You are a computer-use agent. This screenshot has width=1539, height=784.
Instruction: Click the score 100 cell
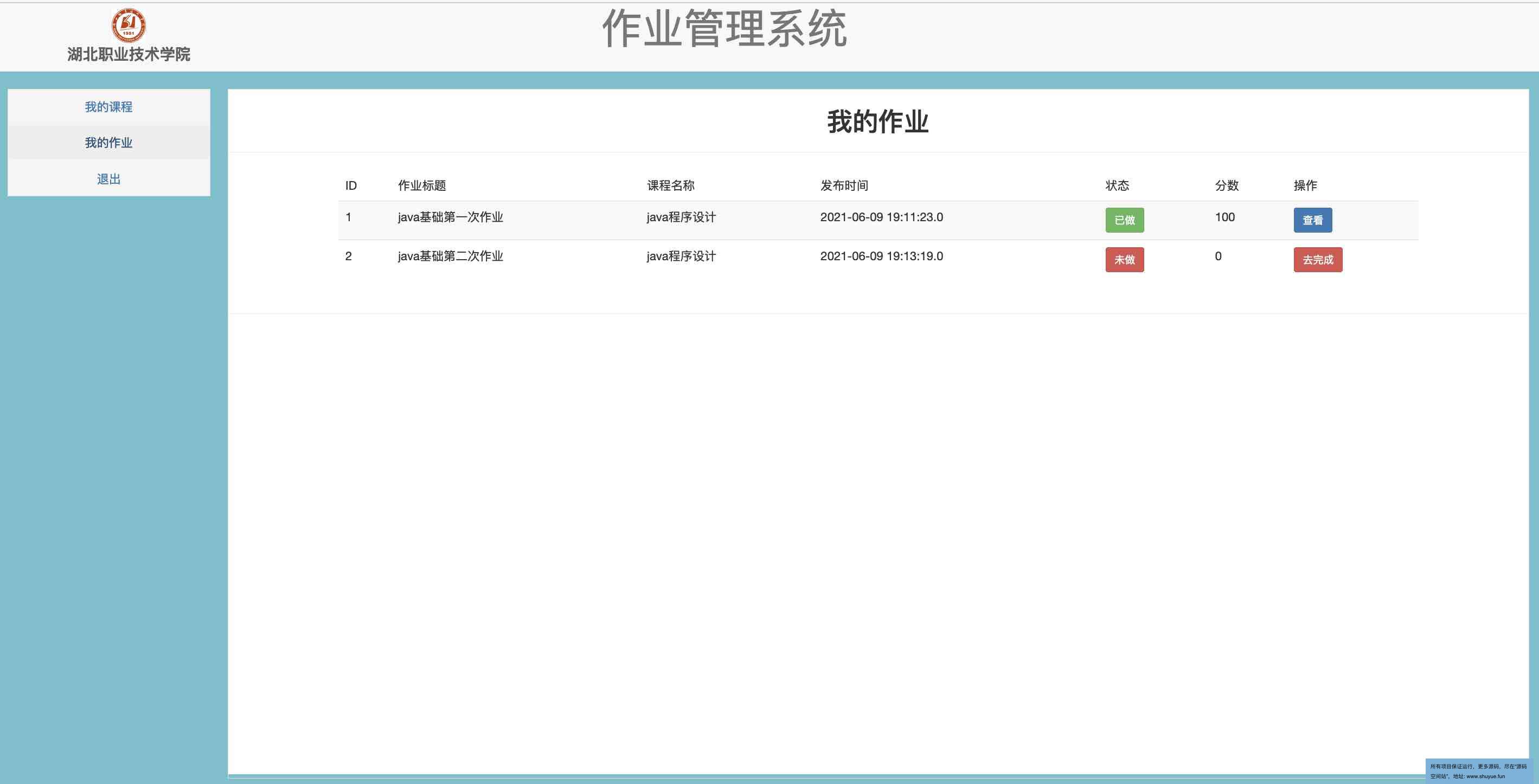tap(1224, 217)
